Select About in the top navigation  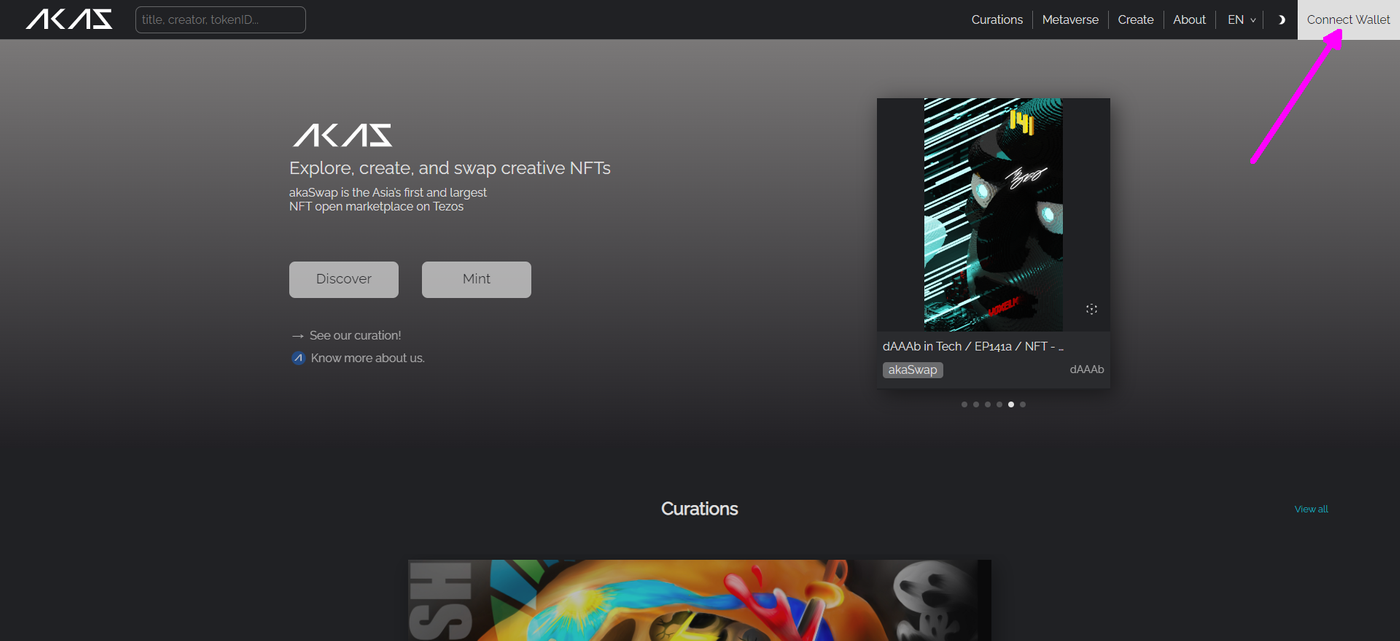point(1190,20)
